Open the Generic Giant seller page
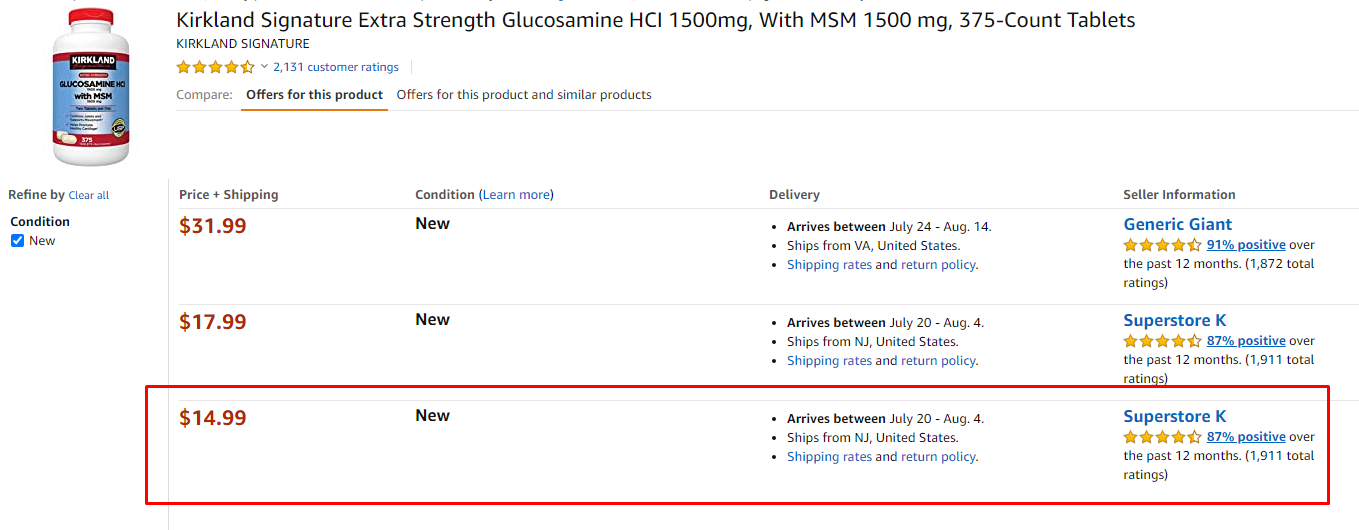The width and height of the screenshot is (1359, 530). (x=1177, y=224)
